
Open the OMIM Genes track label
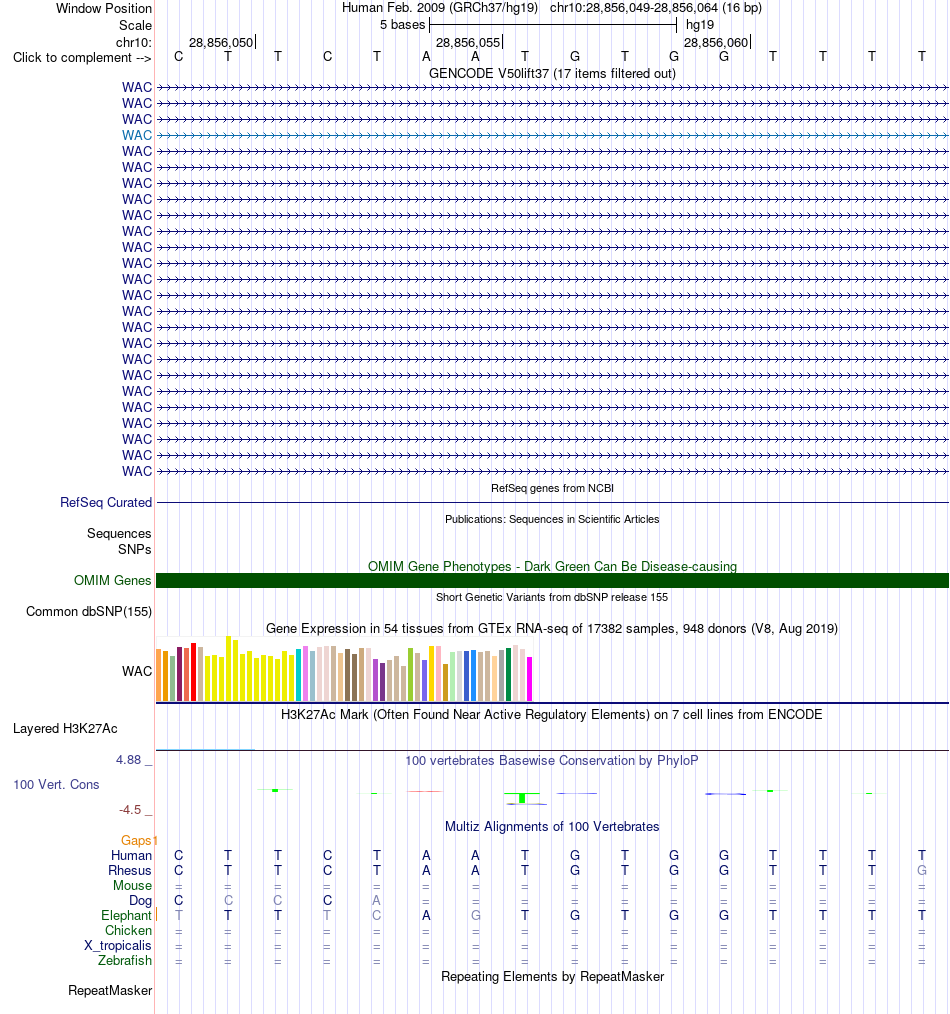click(113, 581)
